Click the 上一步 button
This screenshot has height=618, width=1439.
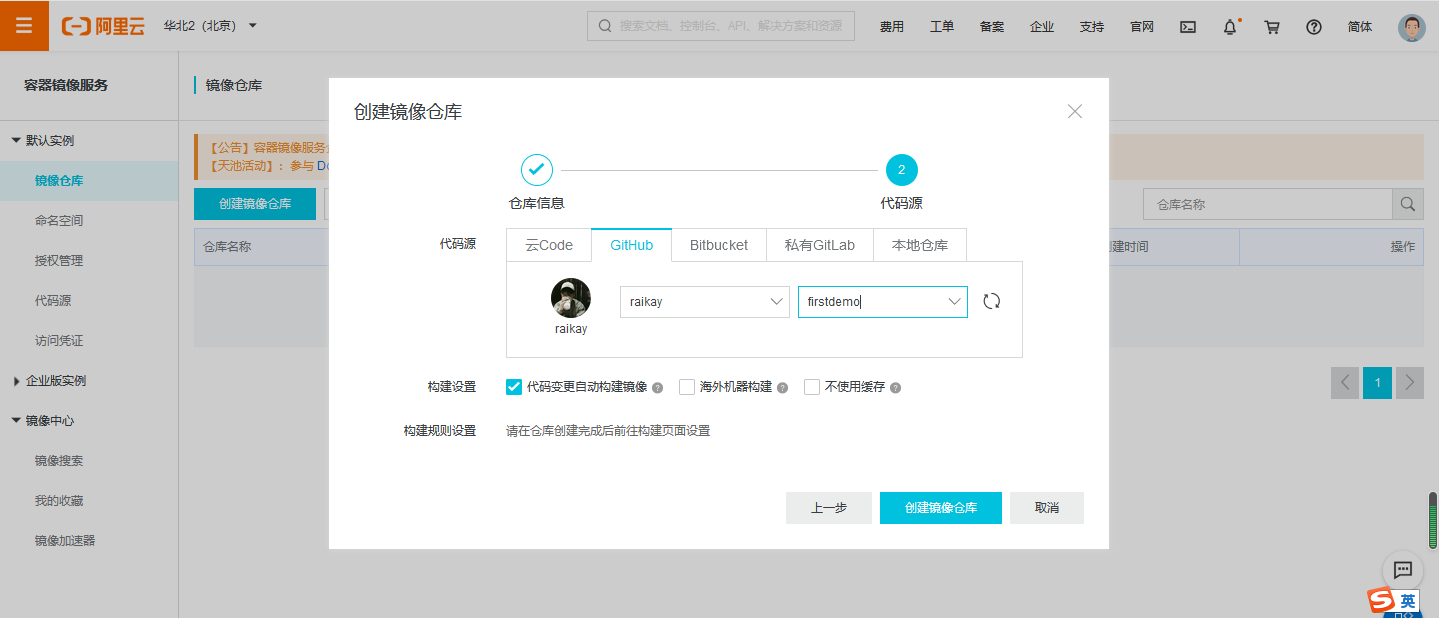pos(828,508)
